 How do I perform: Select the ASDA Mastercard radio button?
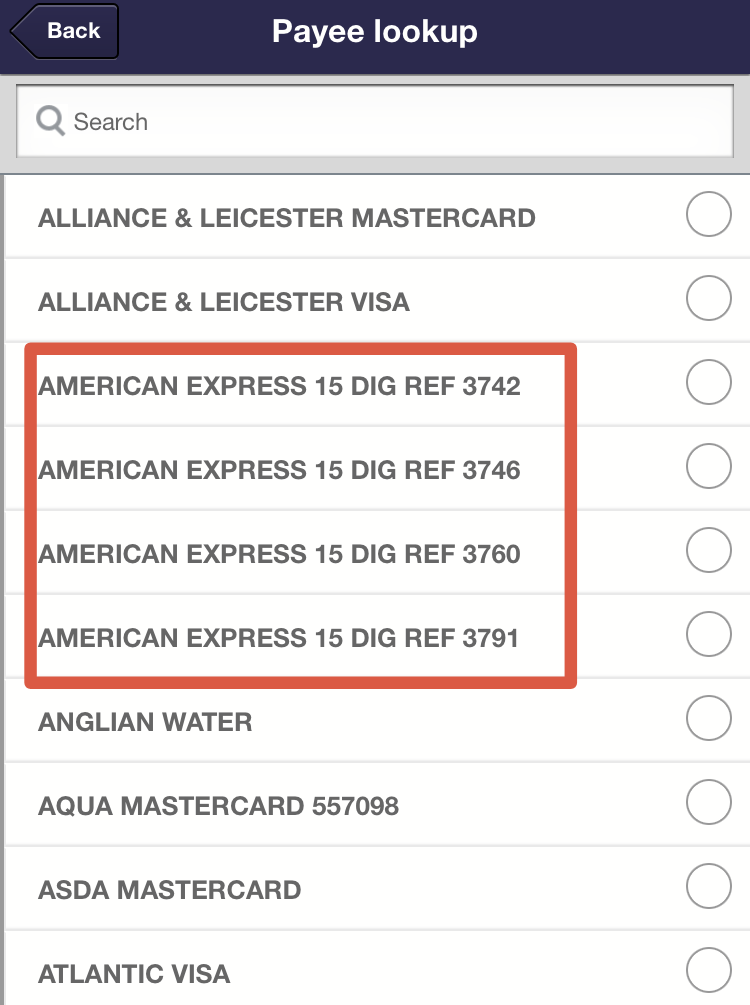[x=709, y=889]
